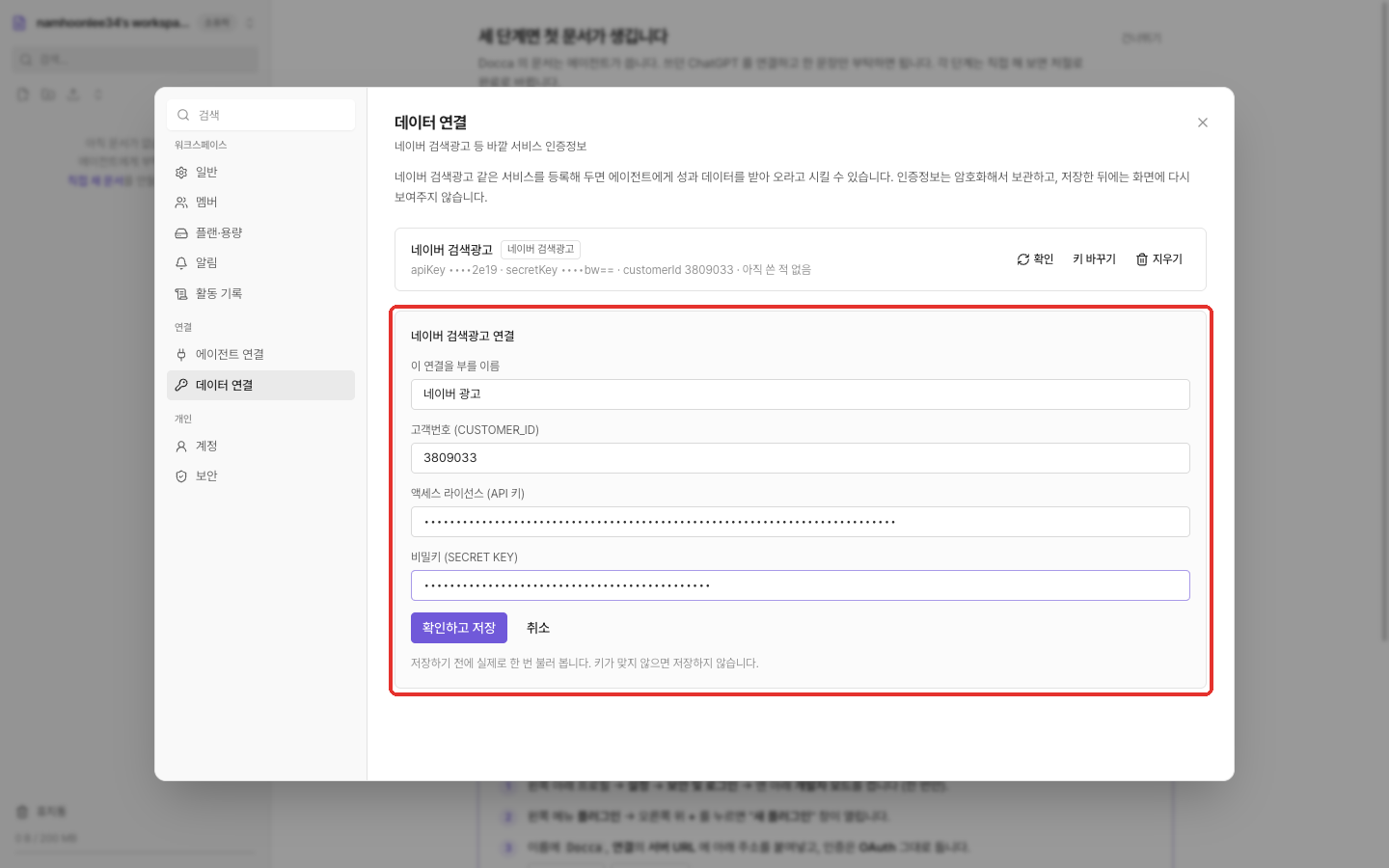Click the 확인하고 저장 button
This screenshot has height=868, width=1389.
pos(459,628)
